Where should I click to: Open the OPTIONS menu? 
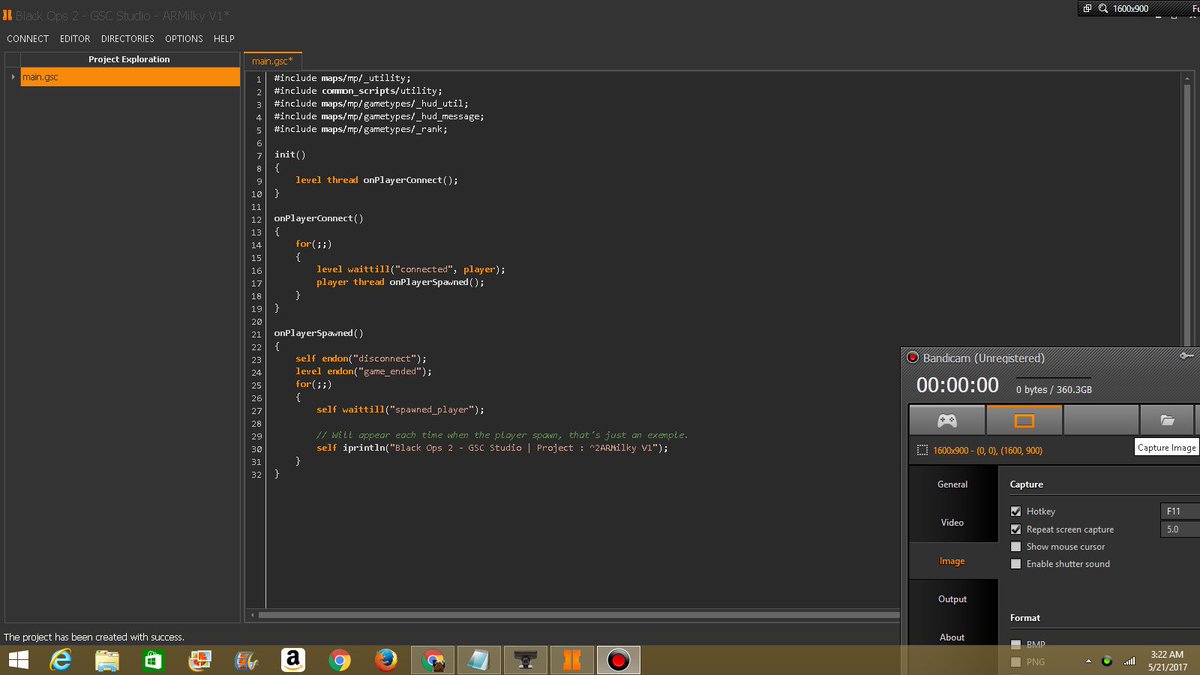[184, 39]
